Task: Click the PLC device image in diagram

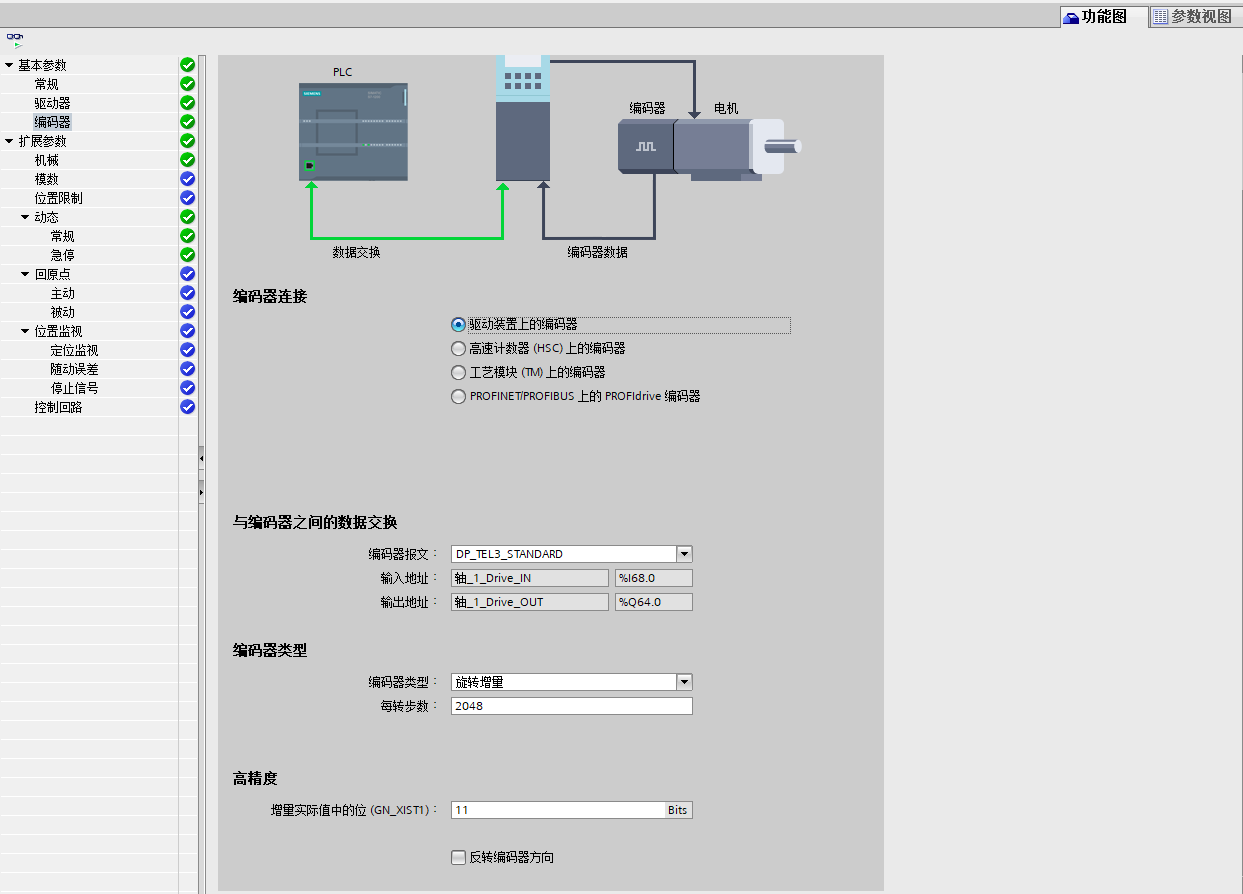Action: click(x=353, y=131)
